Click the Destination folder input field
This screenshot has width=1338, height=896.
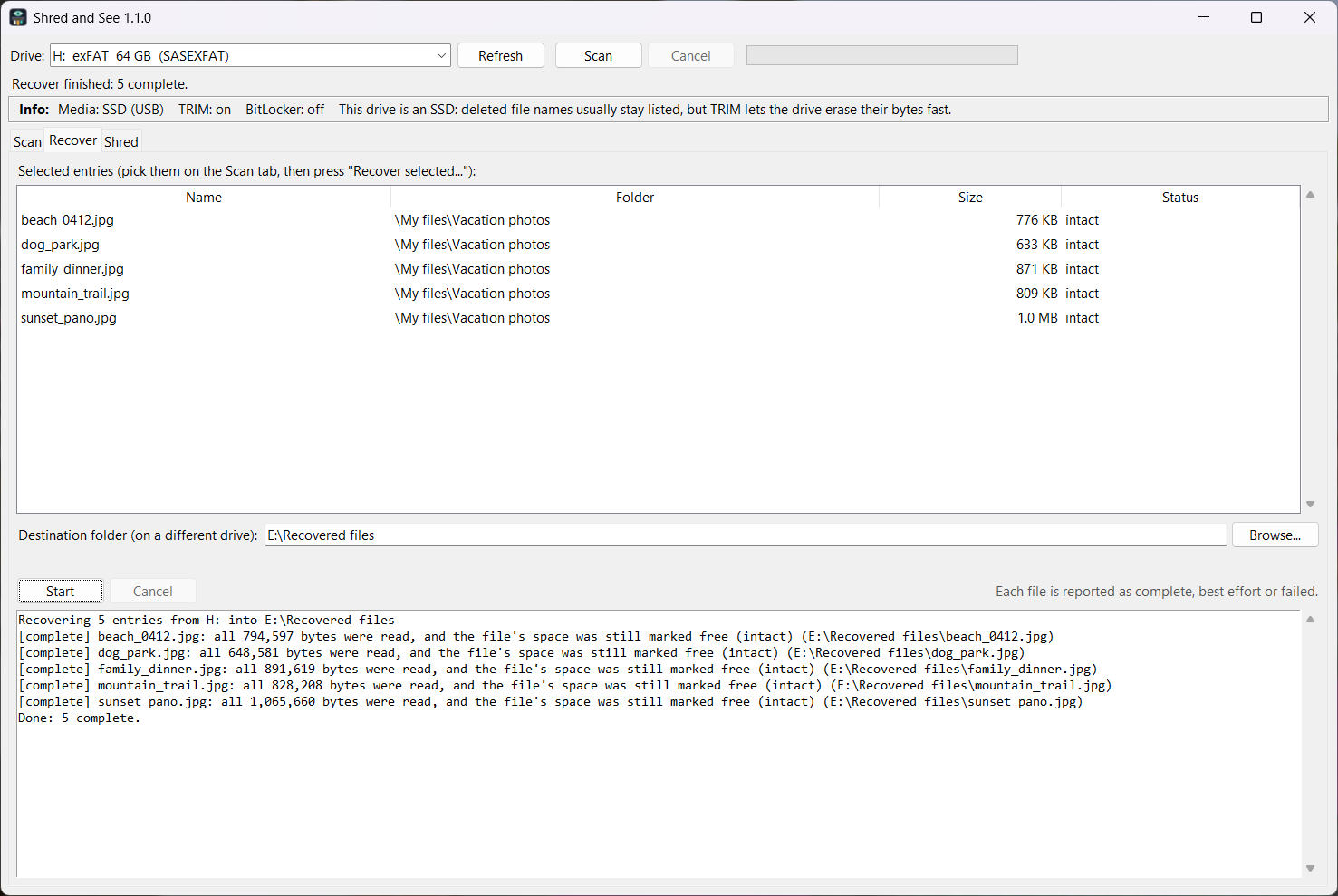coord(746,535)
